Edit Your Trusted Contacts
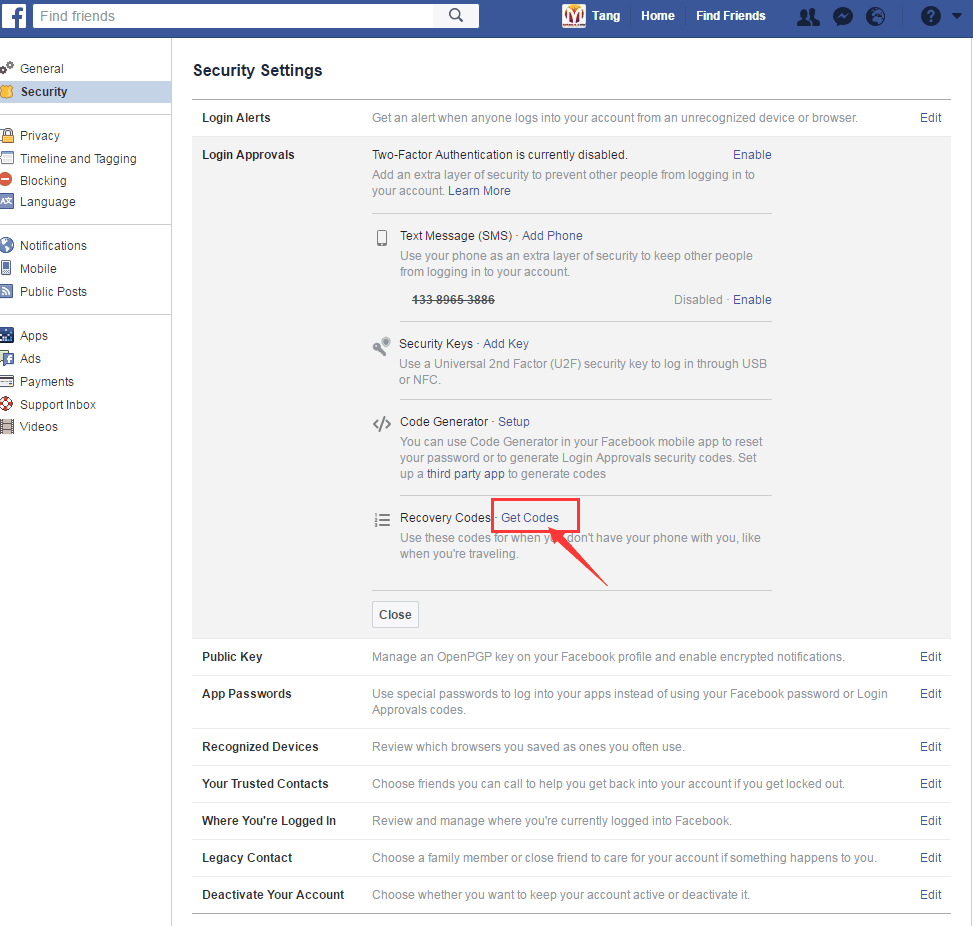The height and width of the screenshot is (926, 973). tap(930, 784)
